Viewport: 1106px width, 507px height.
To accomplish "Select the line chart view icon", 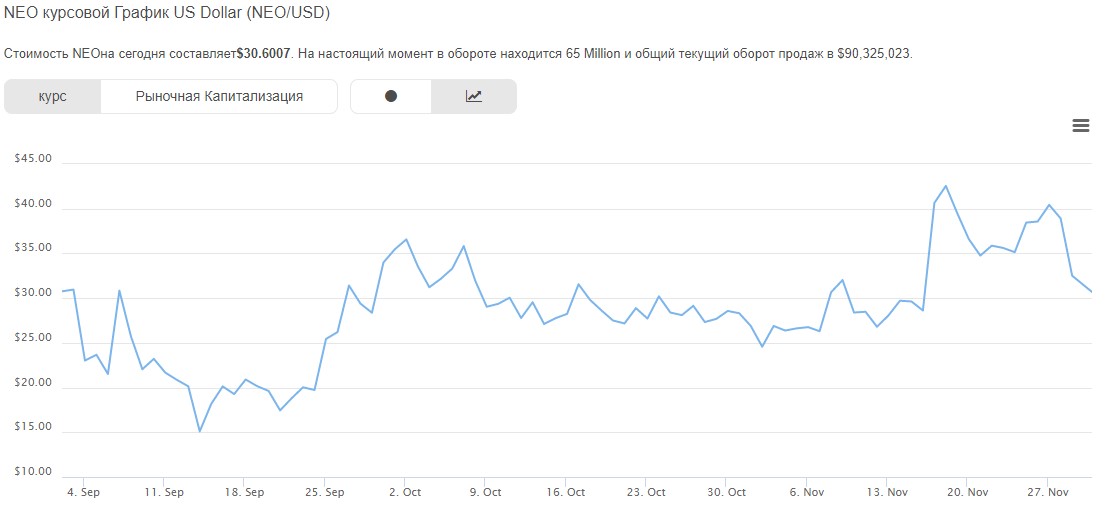I will coord(474,97).
